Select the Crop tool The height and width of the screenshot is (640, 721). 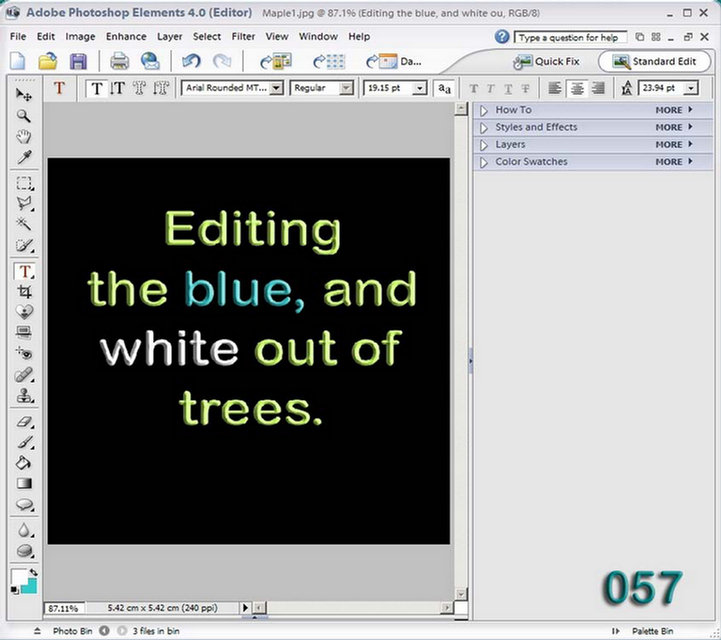tap(24, 291)
